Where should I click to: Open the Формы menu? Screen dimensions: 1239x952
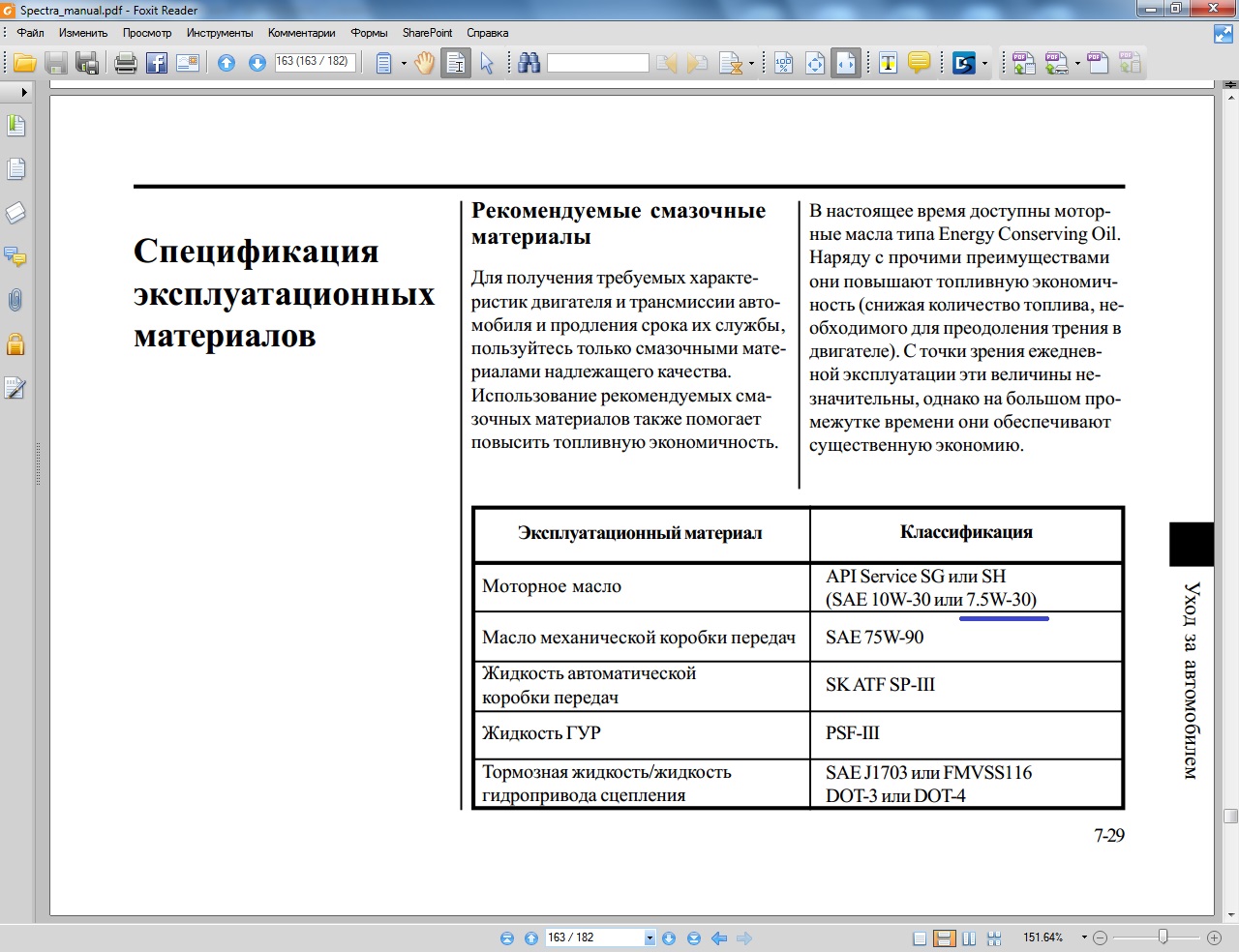click(x=369, y=32)
